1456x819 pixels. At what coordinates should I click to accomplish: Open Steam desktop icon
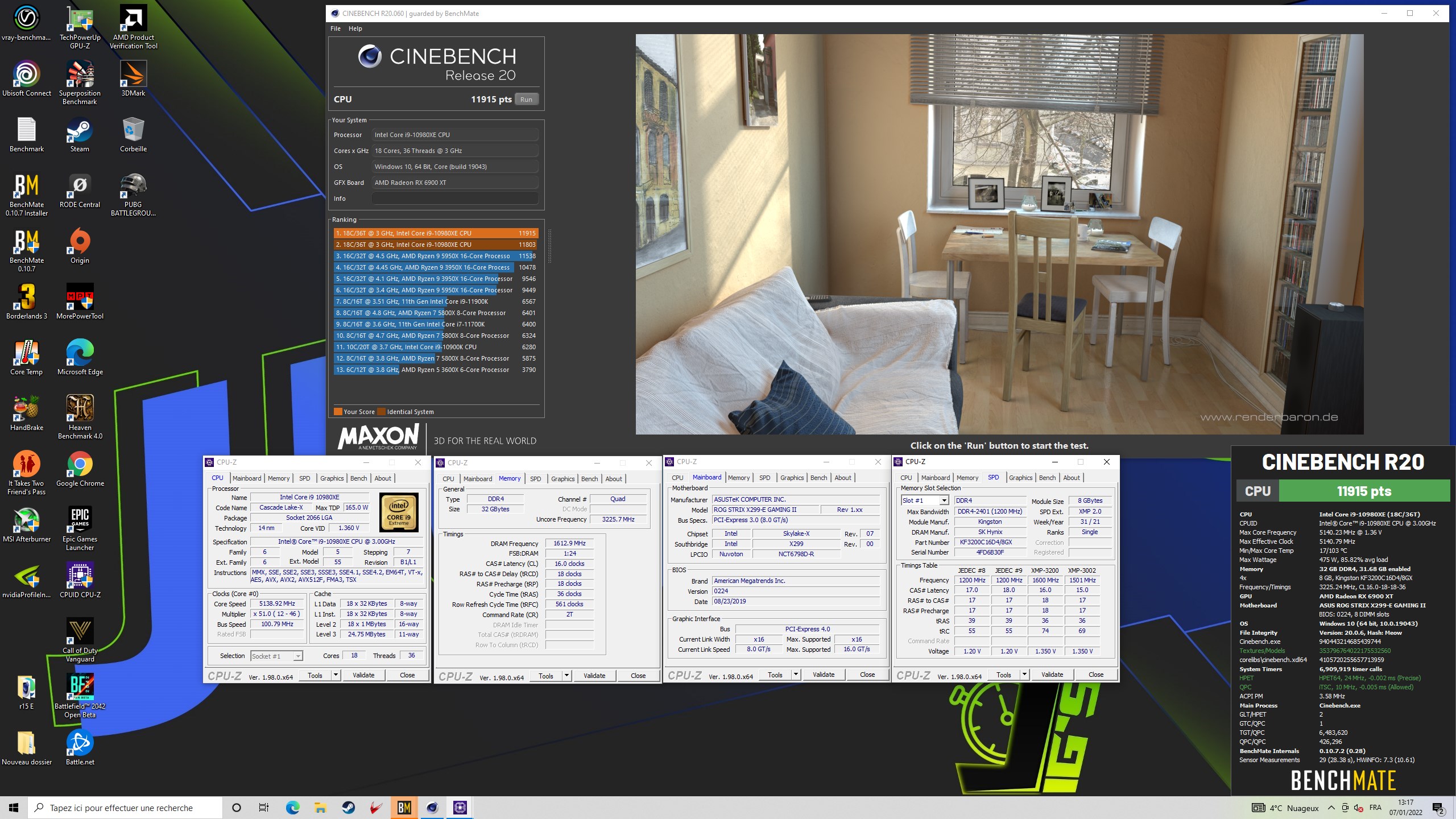80,134
